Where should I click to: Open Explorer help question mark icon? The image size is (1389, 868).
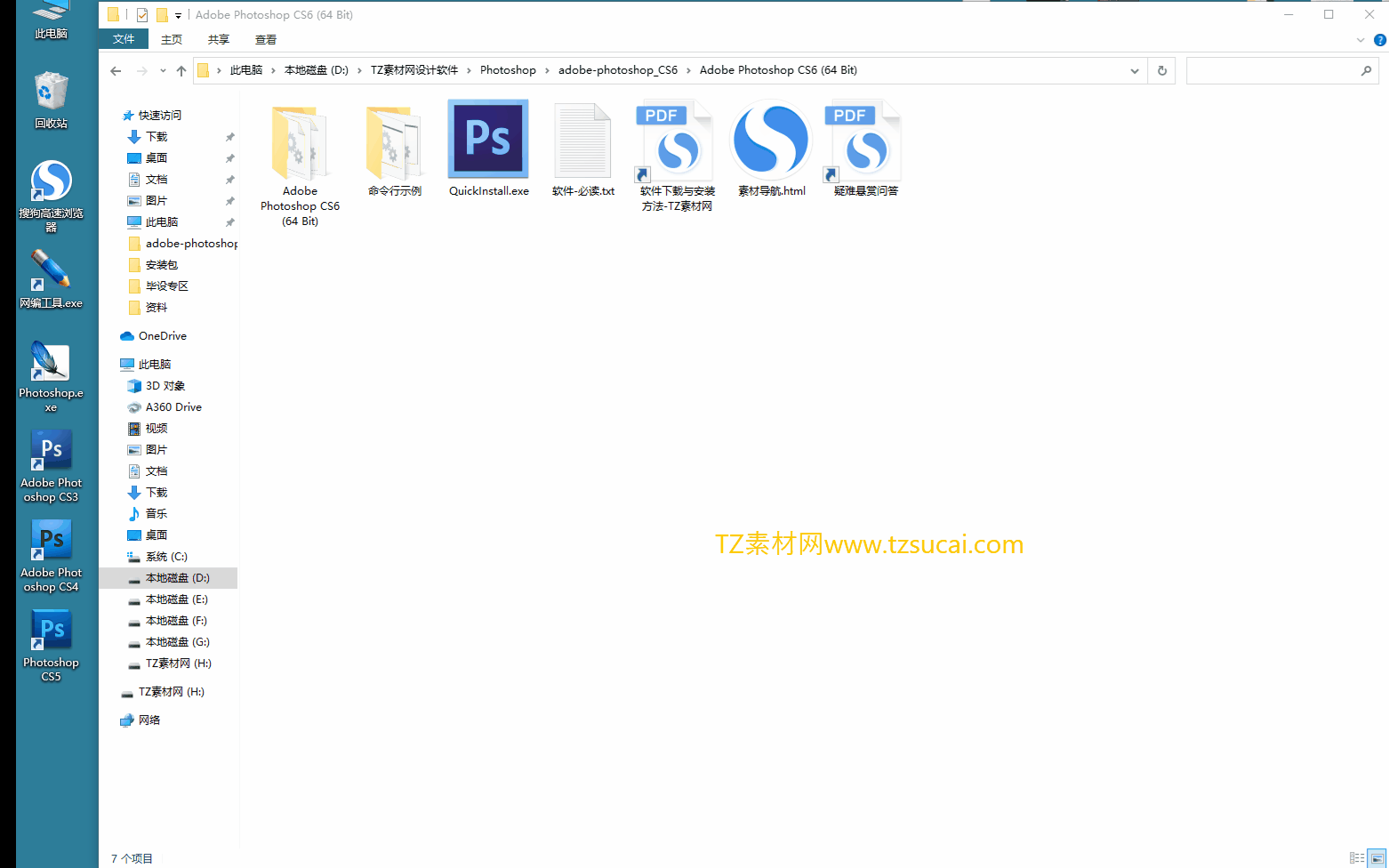[x=1380, y=40]
